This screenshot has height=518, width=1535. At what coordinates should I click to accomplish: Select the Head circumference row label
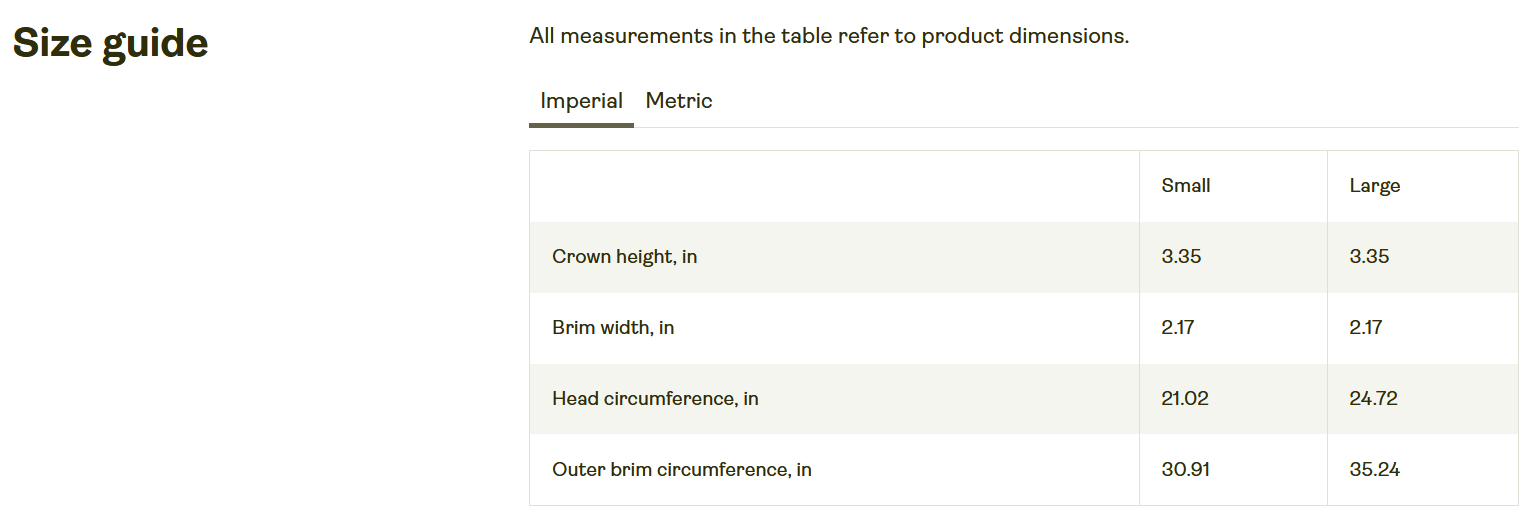click(655, 399)
